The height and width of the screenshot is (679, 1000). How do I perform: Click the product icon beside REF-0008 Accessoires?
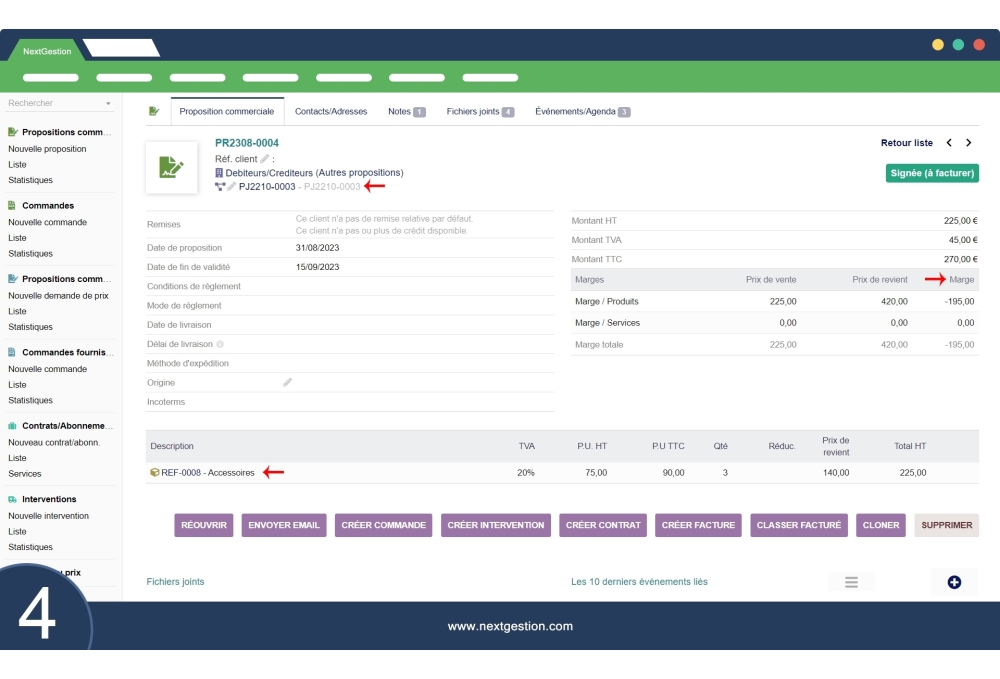[x=154, y=472]
